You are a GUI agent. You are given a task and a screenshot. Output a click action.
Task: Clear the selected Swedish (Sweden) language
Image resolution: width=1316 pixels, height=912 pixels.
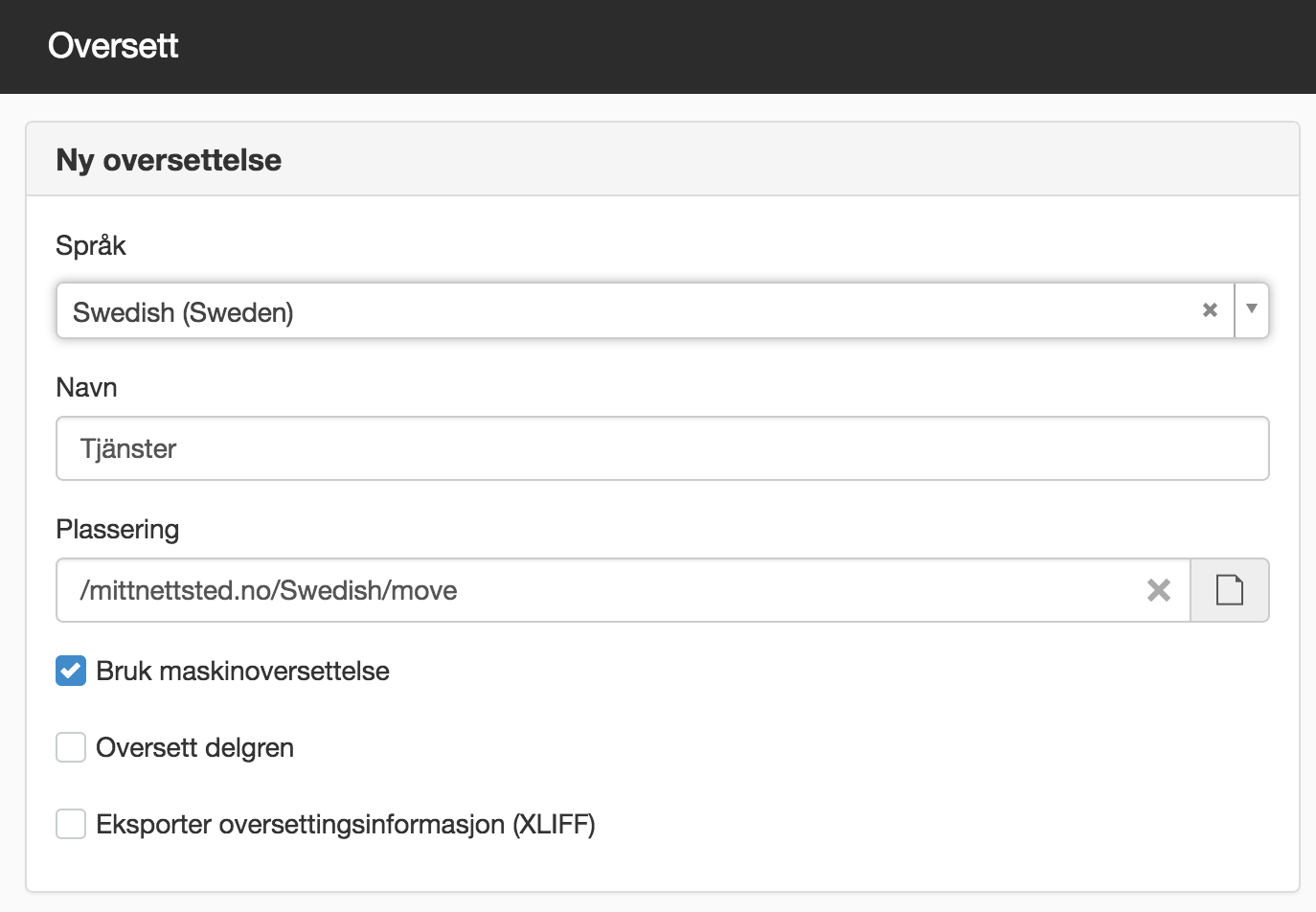coord(1210,310)
